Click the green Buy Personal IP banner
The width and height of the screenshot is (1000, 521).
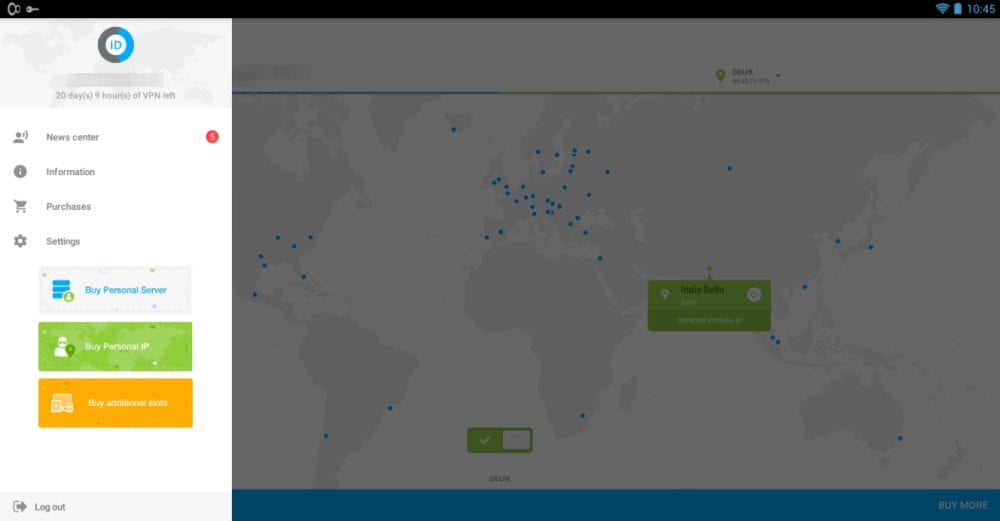click(115, 347)
